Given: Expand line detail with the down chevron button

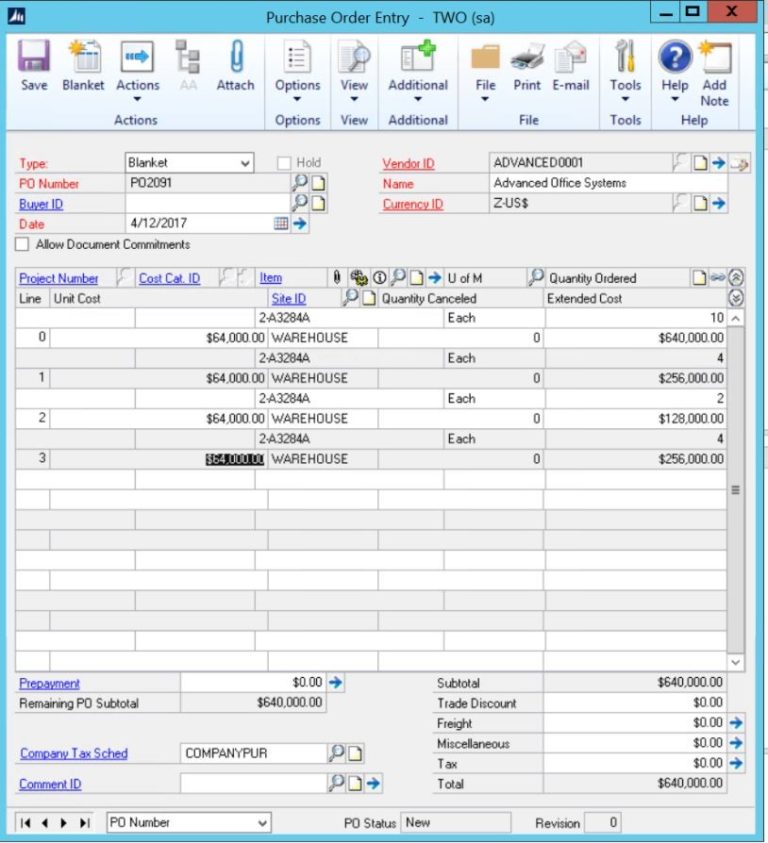Looking at the screenshot, I should pos(736,298).
